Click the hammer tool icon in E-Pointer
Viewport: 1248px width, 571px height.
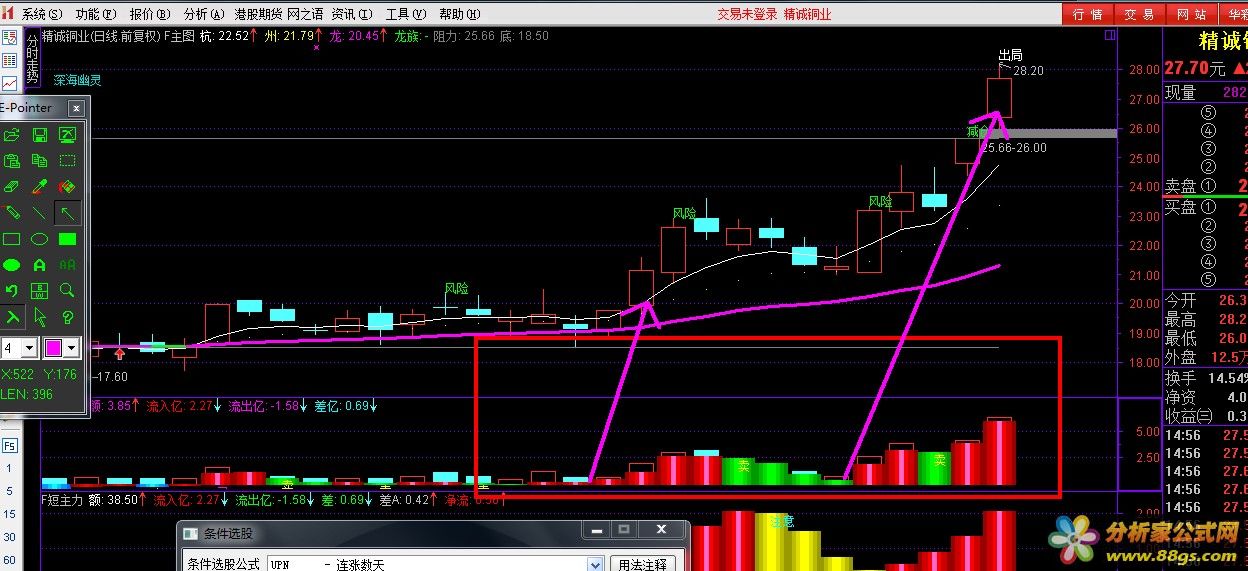[x=12, y=317]
